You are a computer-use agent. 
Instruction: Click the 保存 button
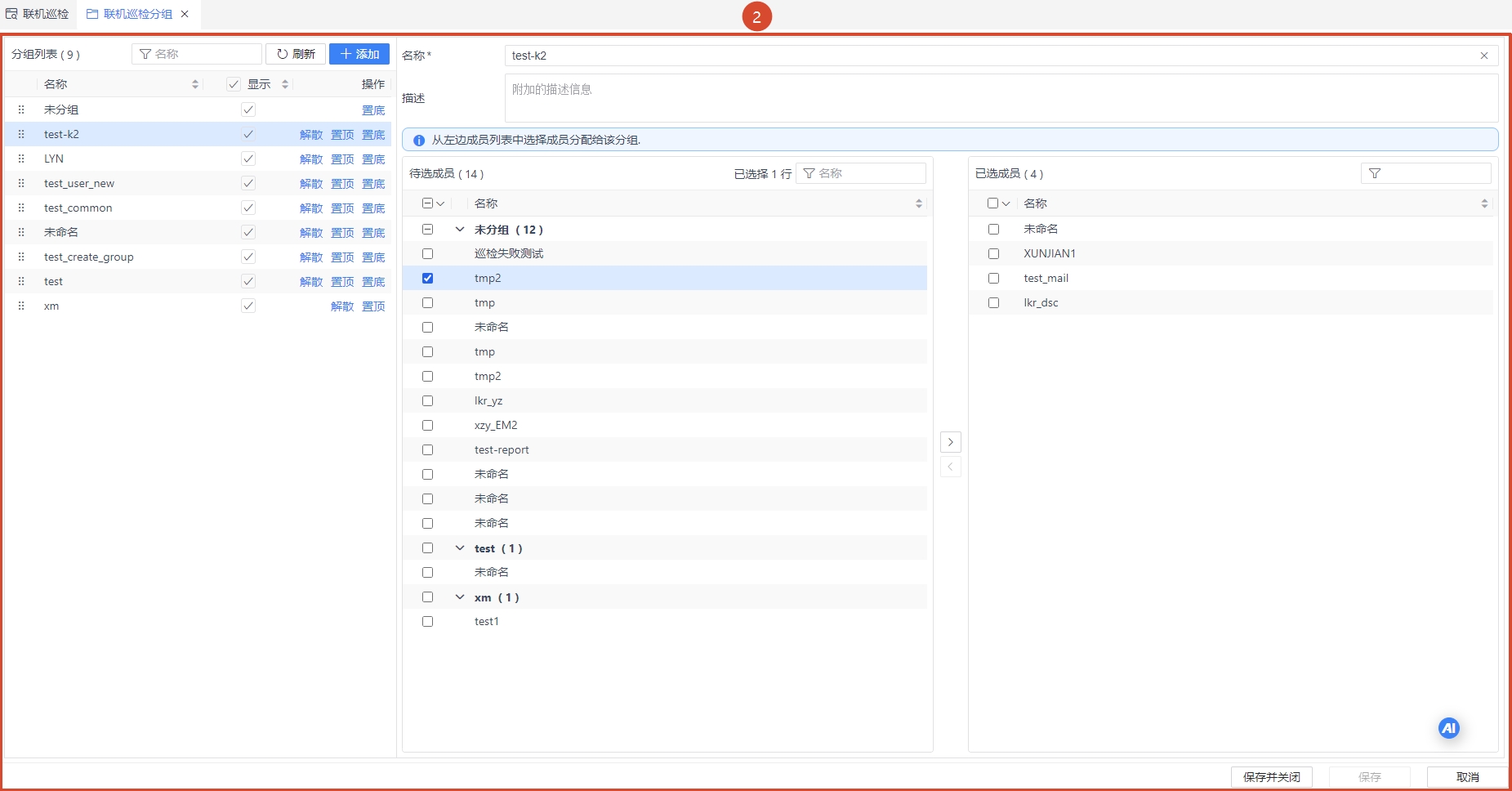(1369, 777)
